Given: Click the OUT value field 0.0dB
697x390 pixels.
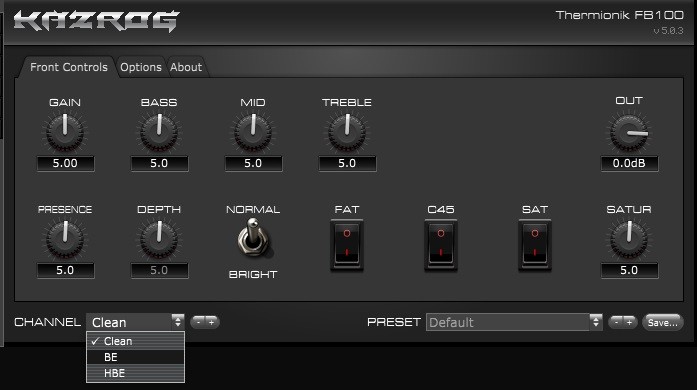Looking at the screenshot, I should tap(629, 163).
